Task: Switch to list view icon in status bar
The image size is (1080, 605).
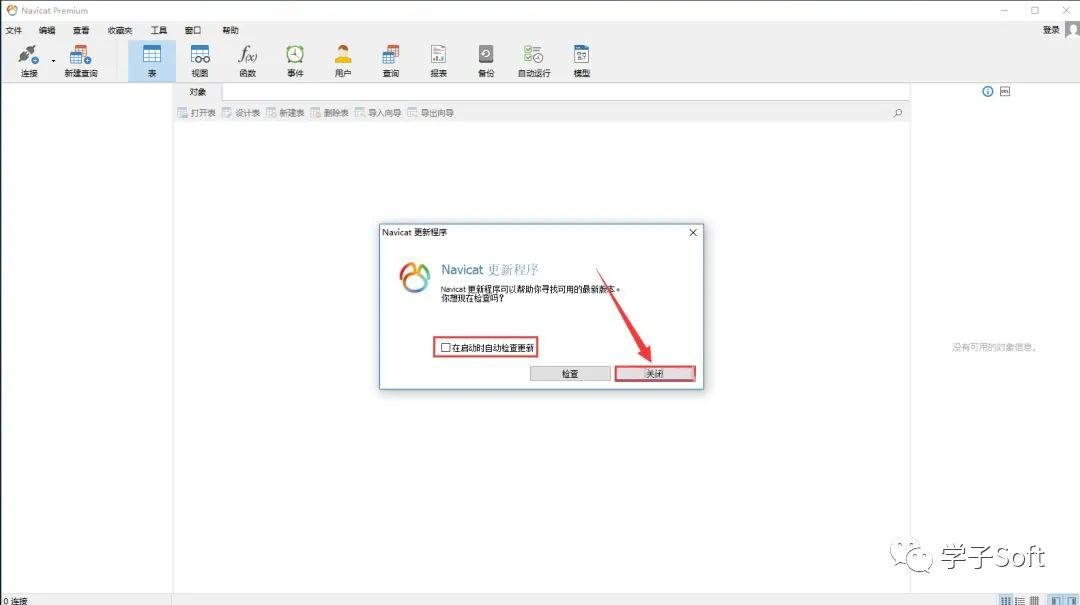Action: pyautogui.click(x=1006, y=601)
